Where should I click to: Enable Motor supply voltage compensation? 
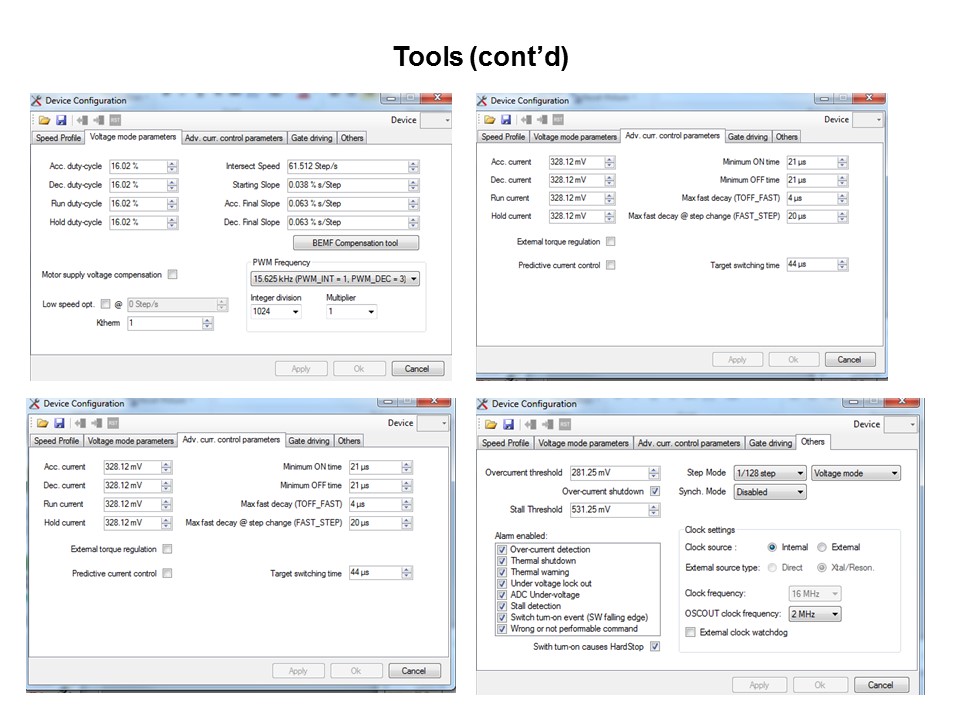(173, 273)
